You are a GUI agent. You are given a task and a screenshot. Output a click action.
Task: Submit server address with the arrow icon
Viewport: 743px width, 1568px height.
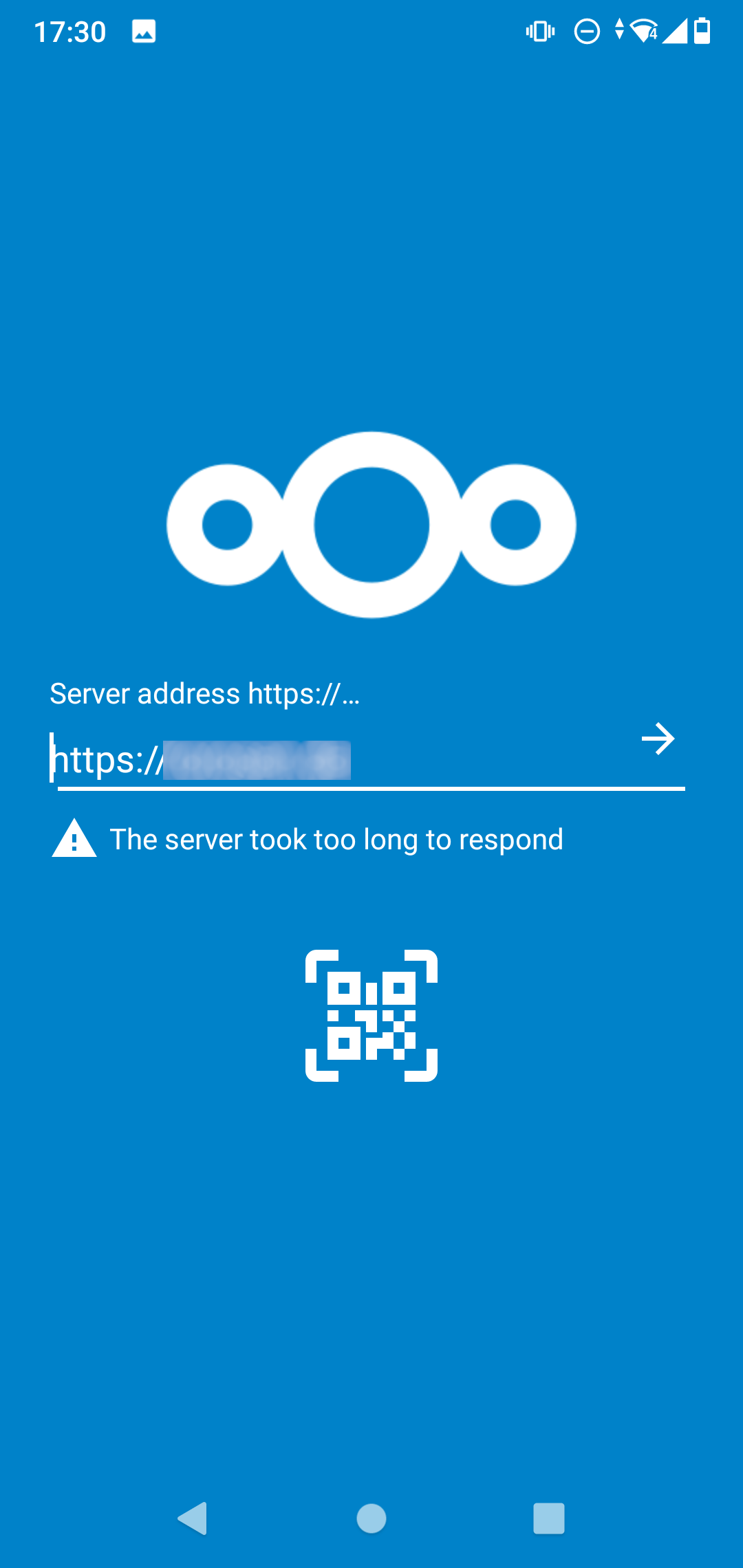(658, 739)
